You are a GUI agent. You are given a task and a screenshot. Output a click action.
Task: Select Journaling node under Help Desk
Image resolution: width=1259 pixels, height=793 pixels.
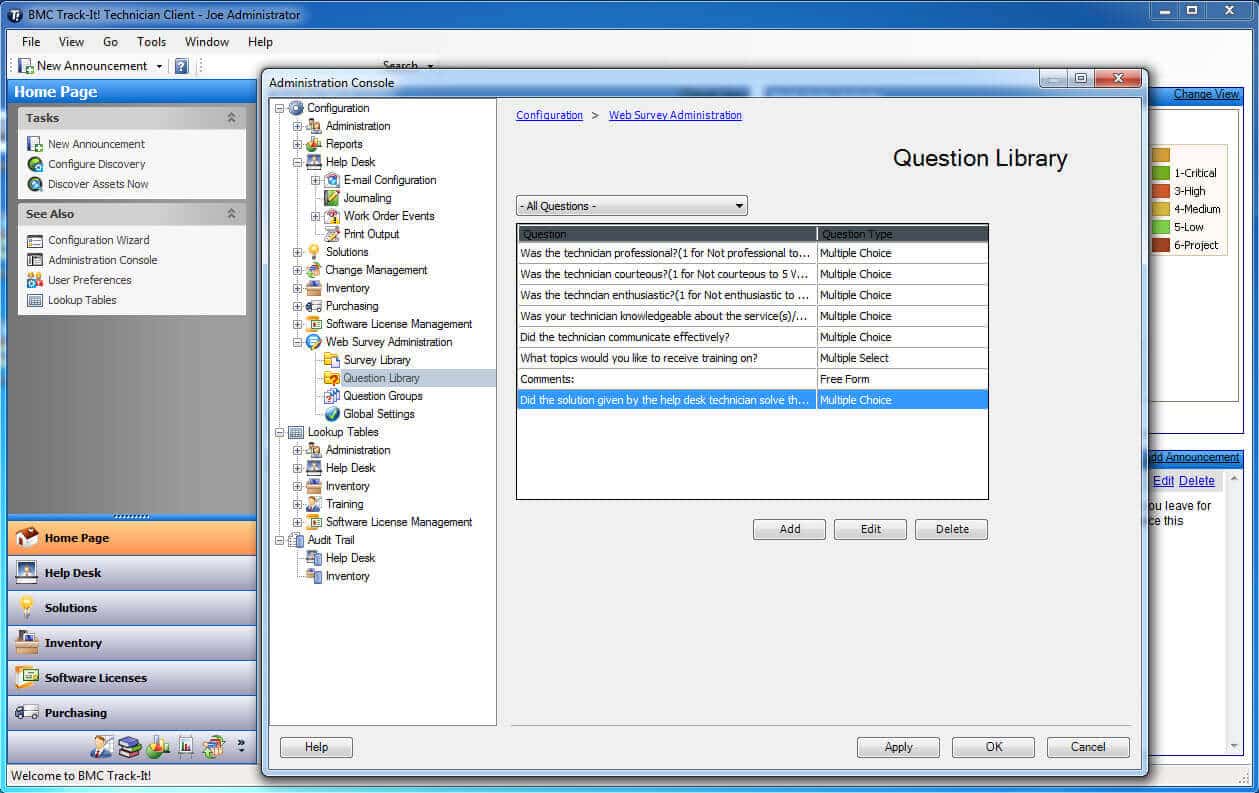coord(367,198)
